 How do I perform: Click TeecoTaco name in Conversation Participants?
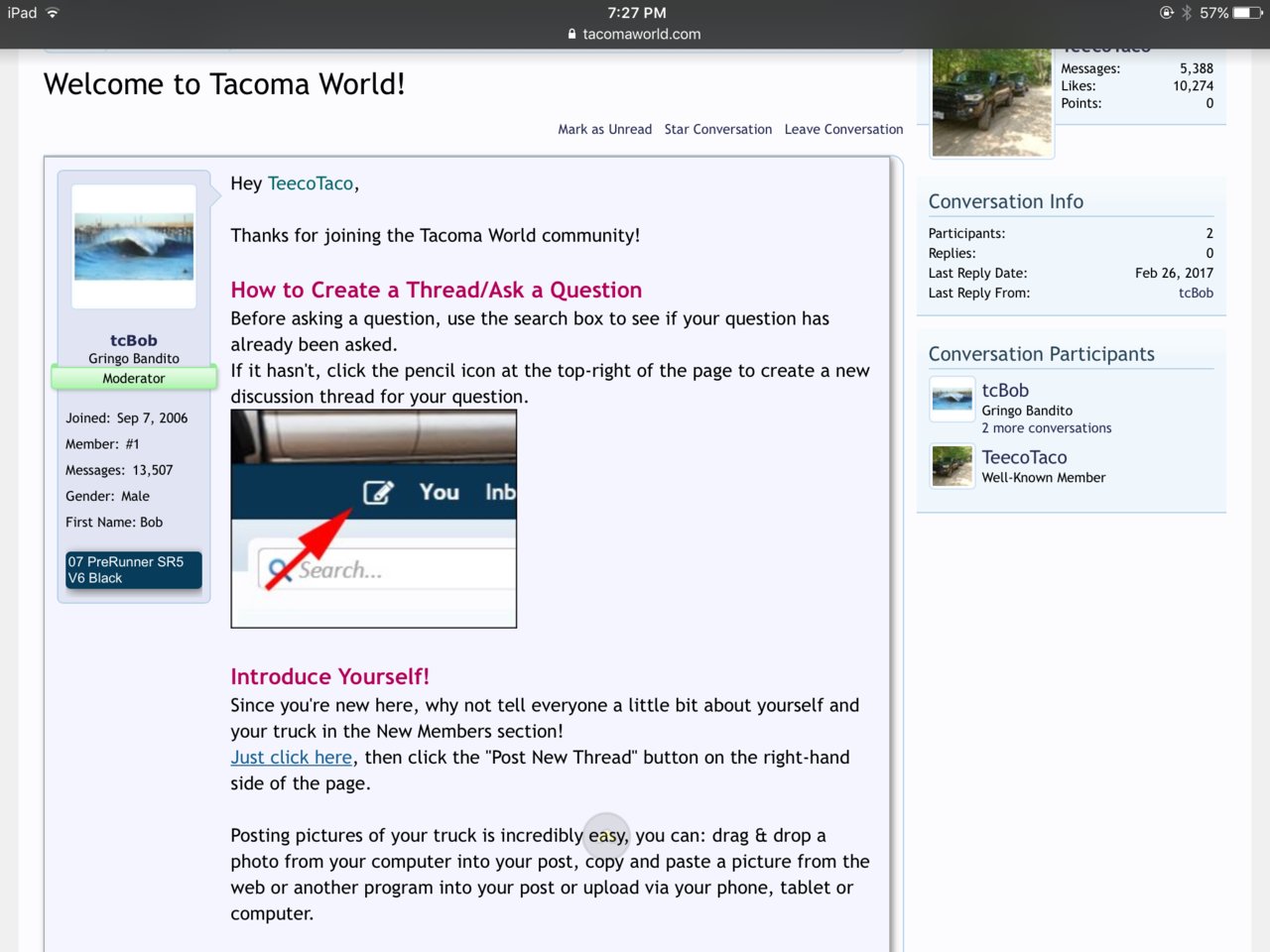click(1024, 457)
